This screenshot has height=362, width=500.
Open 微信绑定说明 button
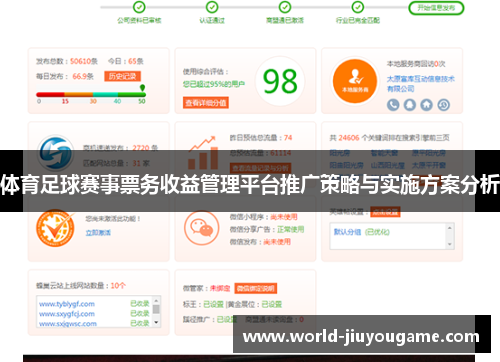click(x=256, y=288)
